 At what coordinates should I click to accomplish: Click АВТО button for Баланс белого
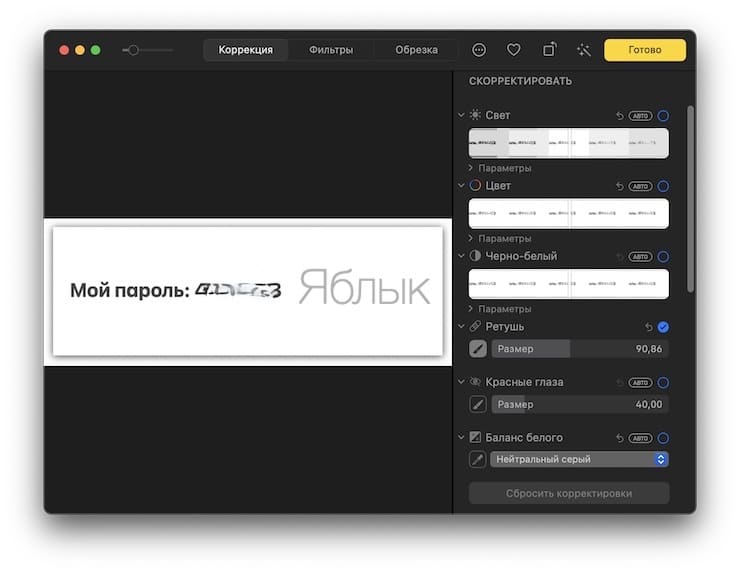click(x=640, y=438)
